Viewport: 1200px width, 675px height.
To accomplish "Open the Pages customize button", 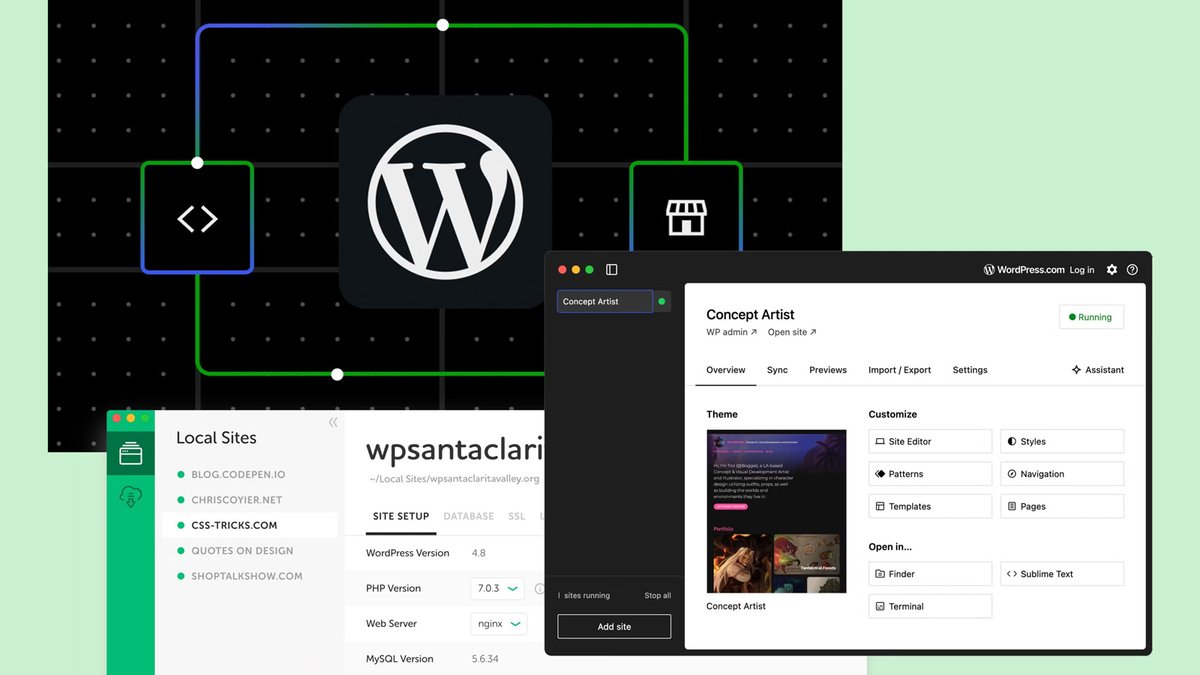I will (x=1062, y=506).
